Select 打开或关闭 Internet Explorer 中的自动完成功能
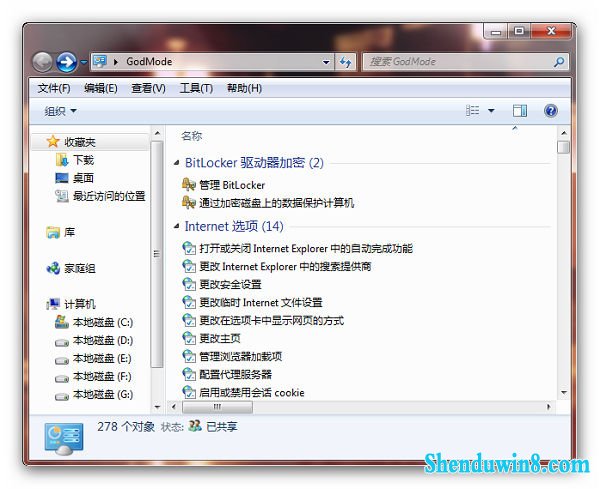This screenshot has height=489, width=600. 306,249
